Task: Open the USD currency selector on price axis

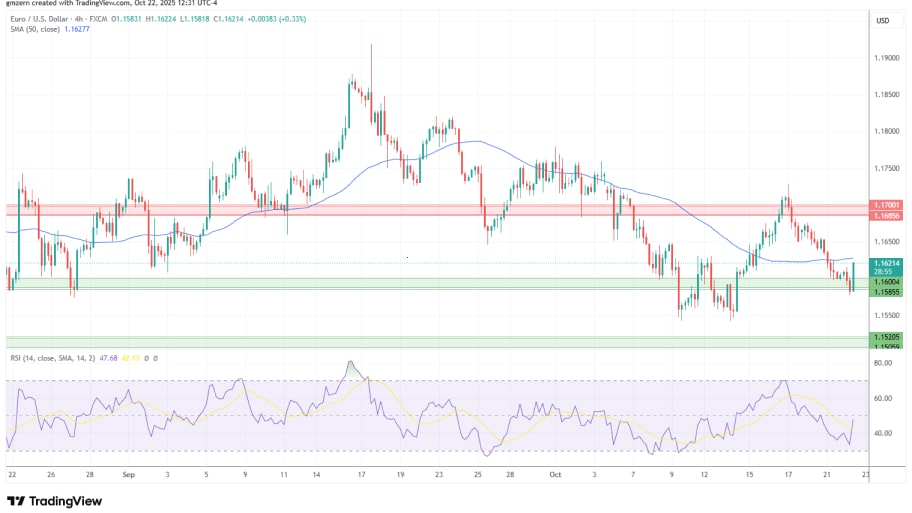Action: (x=883, y=20)
